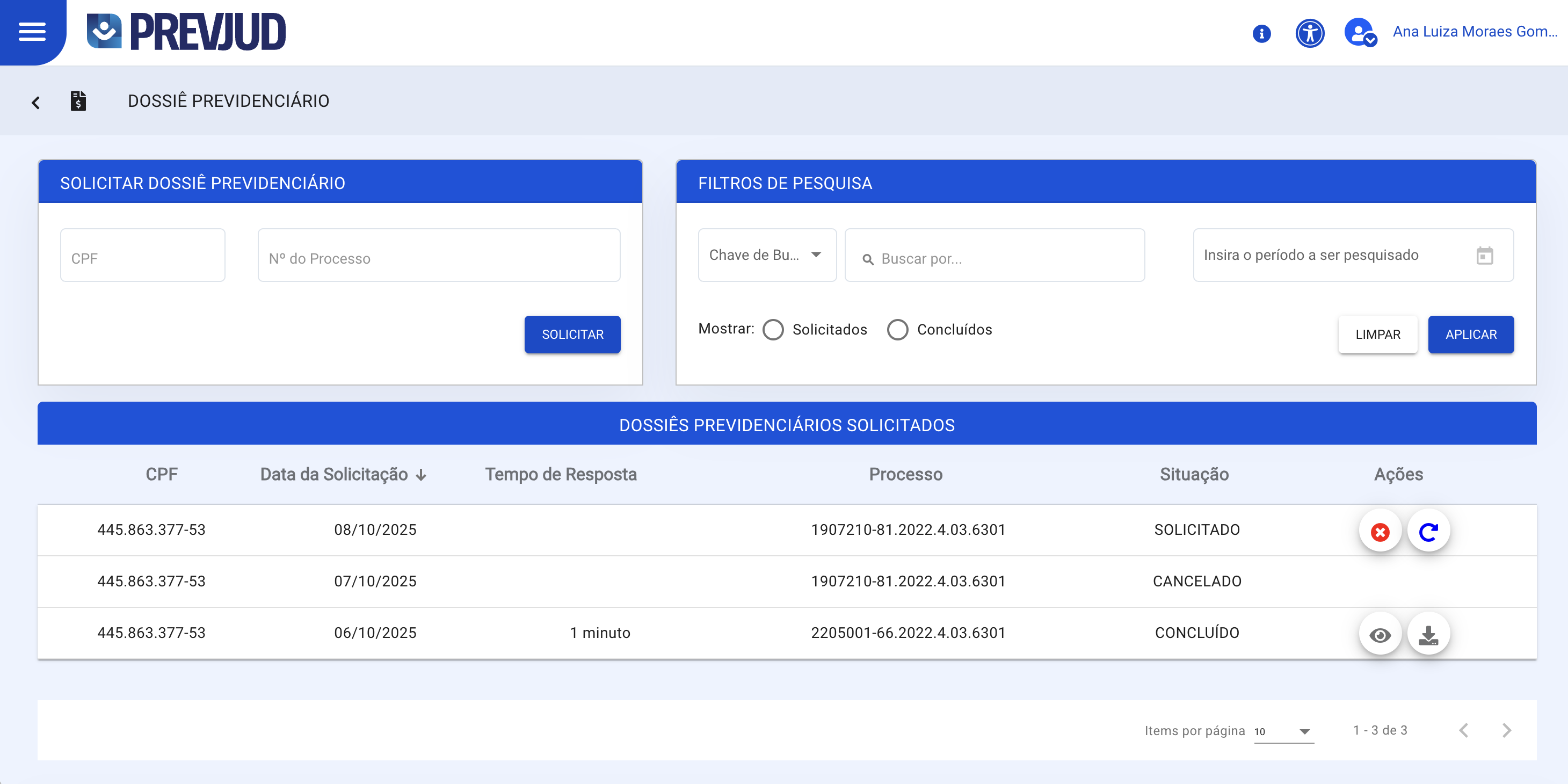
Task: Download the CONCLUÍDO dossier
Action: pos(1428,635)
